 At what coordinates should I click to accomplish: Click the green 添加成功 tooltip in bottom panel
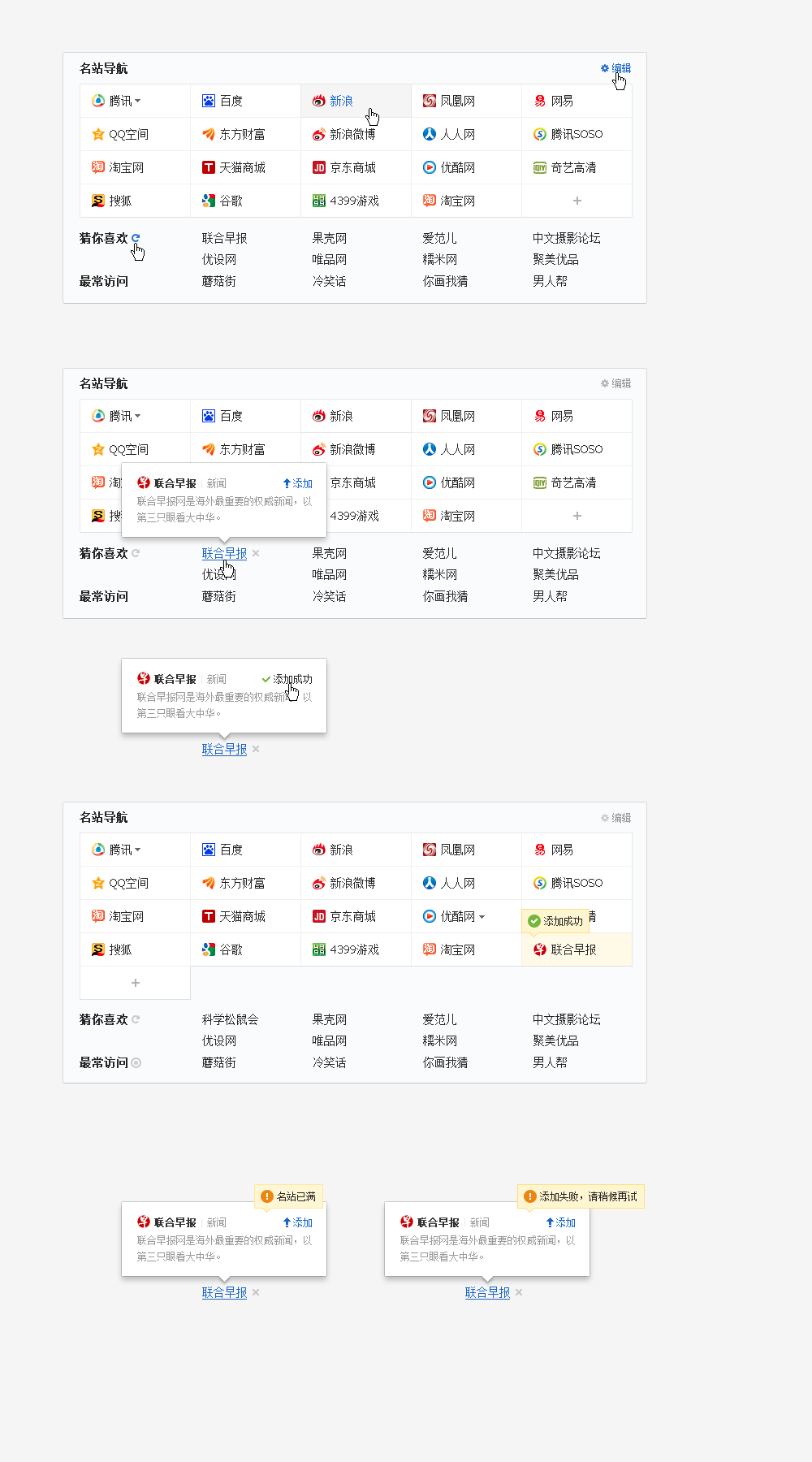click(555, 921)
